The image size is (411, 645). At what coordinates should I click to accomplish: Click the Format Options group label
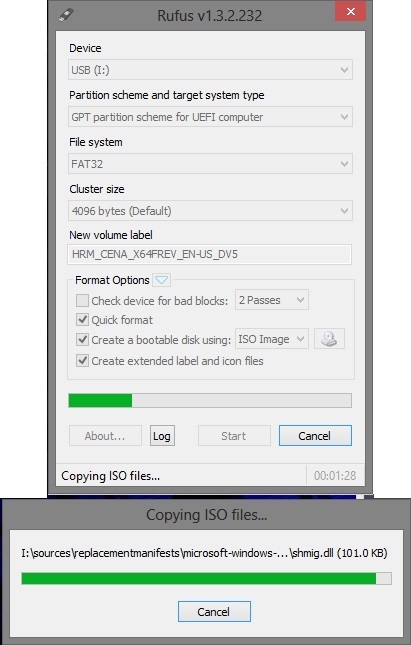tap(112, 280)
